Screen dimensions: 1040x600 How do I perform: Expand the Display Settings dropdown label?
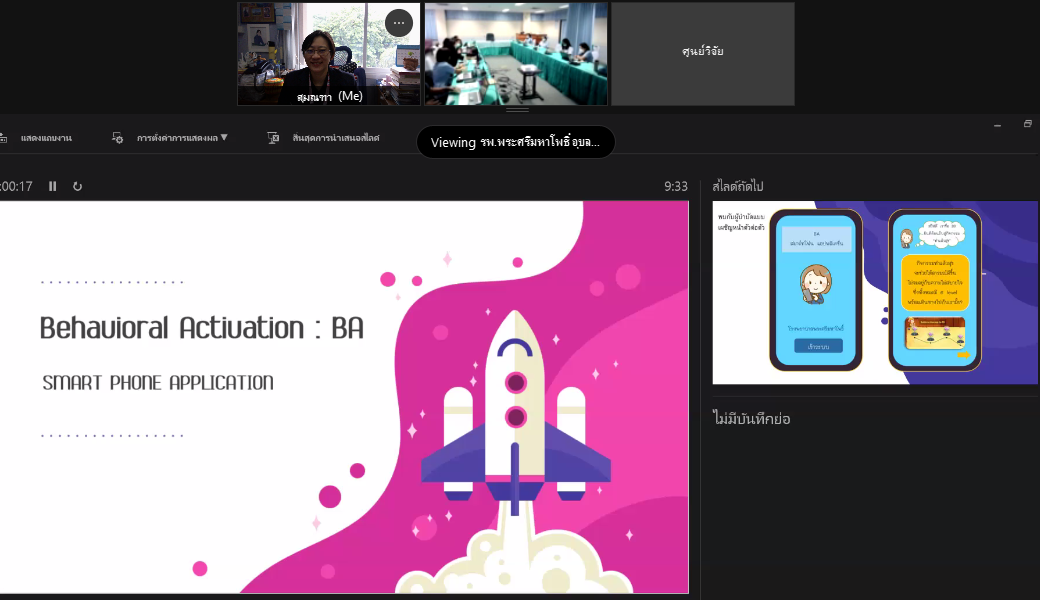pos(182,138)
